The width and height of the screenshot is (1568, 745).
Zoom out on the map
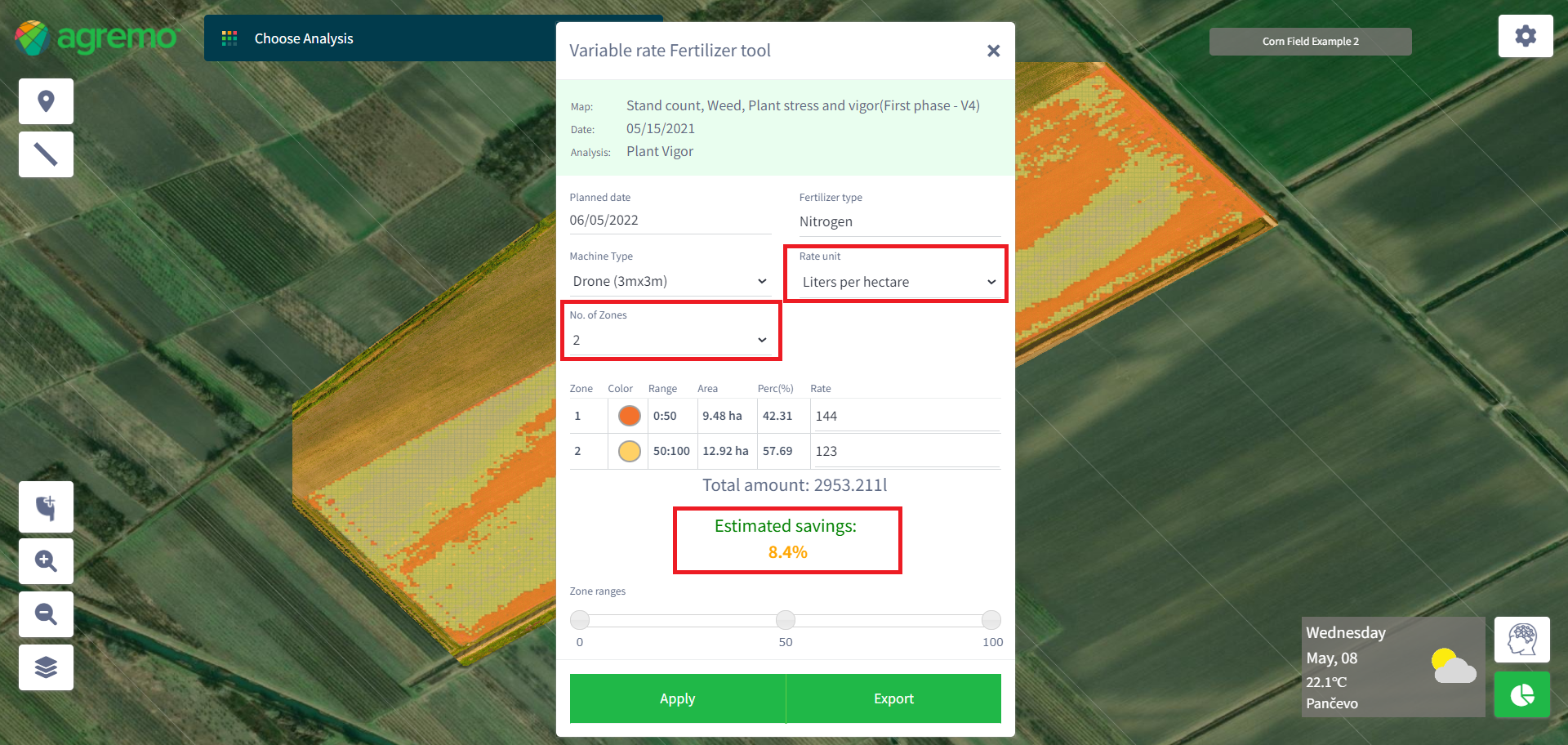(46, 614)
